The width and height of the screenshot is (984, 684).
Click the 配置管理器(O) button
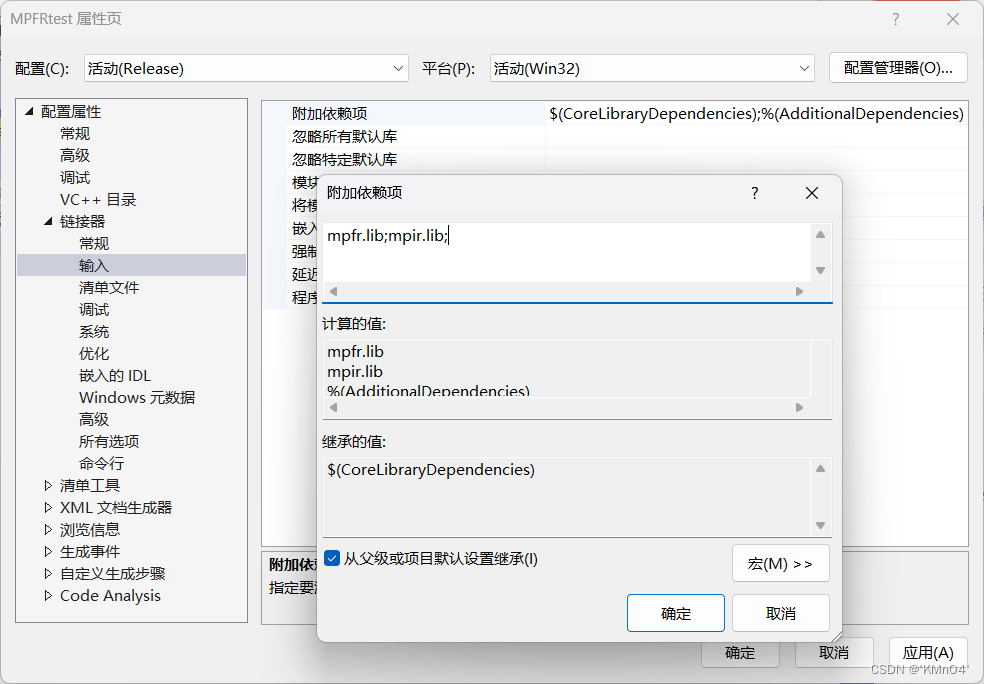897,68
